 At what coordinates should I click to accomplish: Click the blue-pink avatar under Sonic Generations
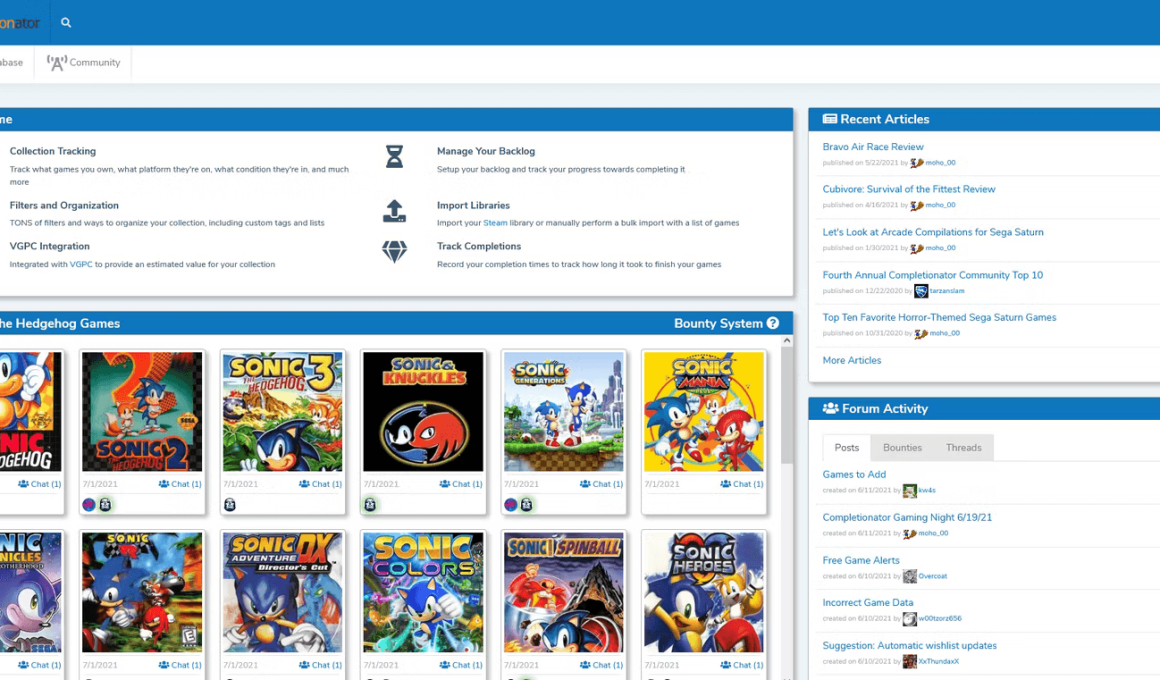[510, 505]
